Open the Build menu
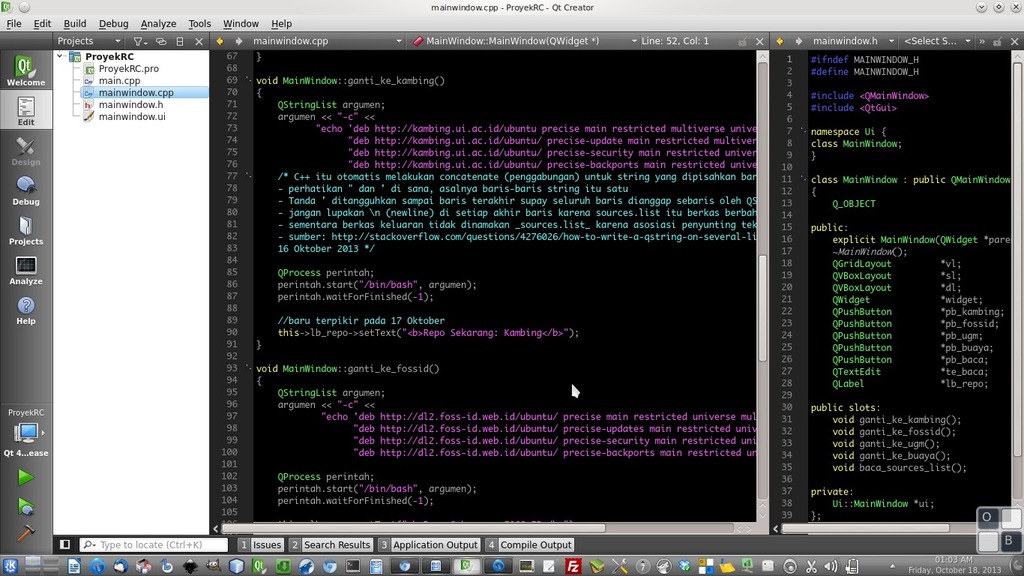The width and height of the screenshot is (1024, 576). [74, 23]
